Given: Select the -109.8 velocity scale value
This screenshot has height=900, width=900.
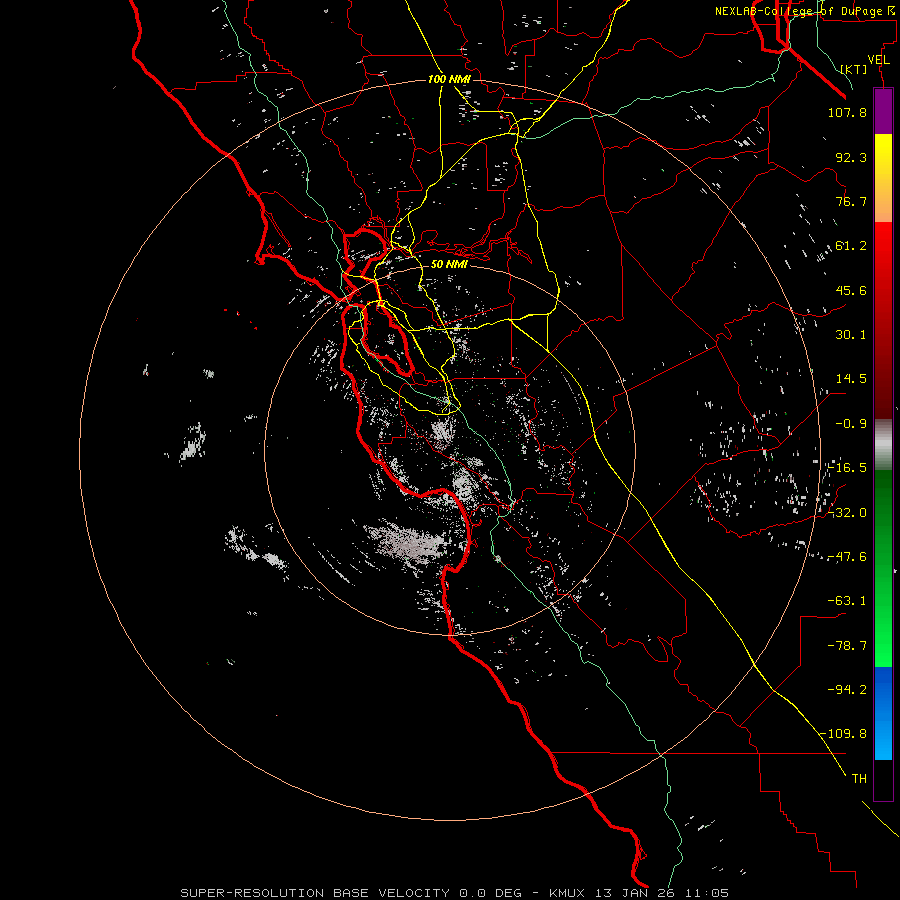Looking at the screenshot, I should 844,734.
